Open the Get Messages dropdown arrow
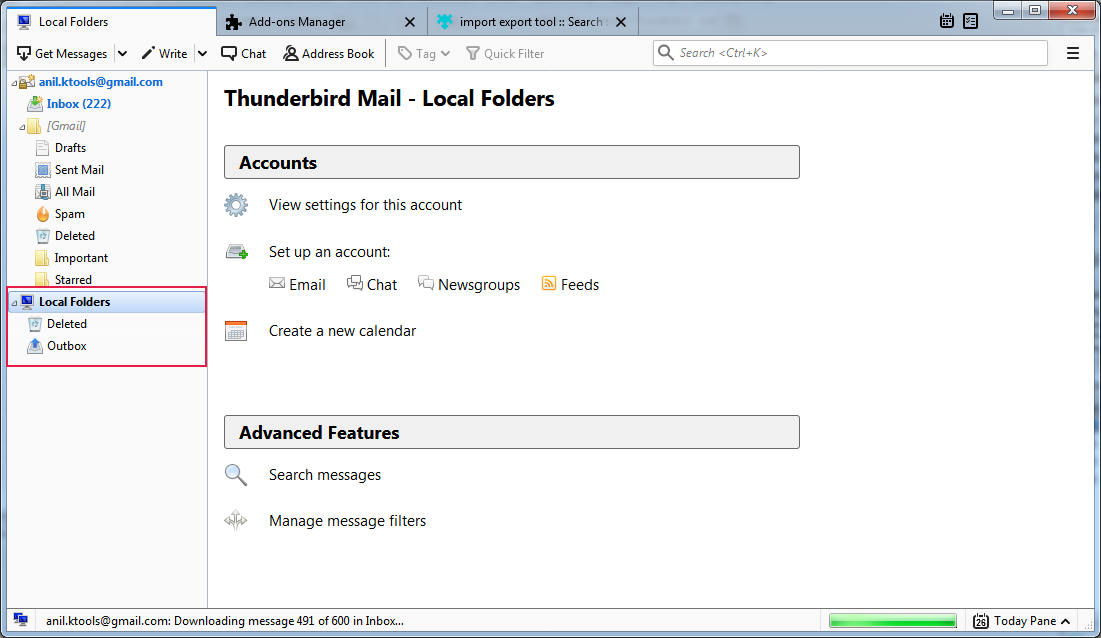The image size is (1101, 638). (x=122, y=53)
